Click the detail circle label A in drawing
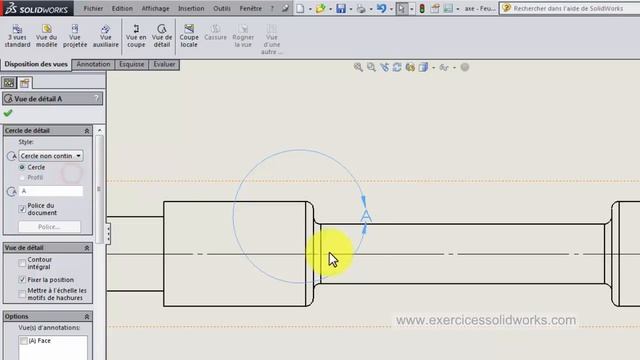Image resolution: width=640 pixels, height=360 pixels. (366, 216)
